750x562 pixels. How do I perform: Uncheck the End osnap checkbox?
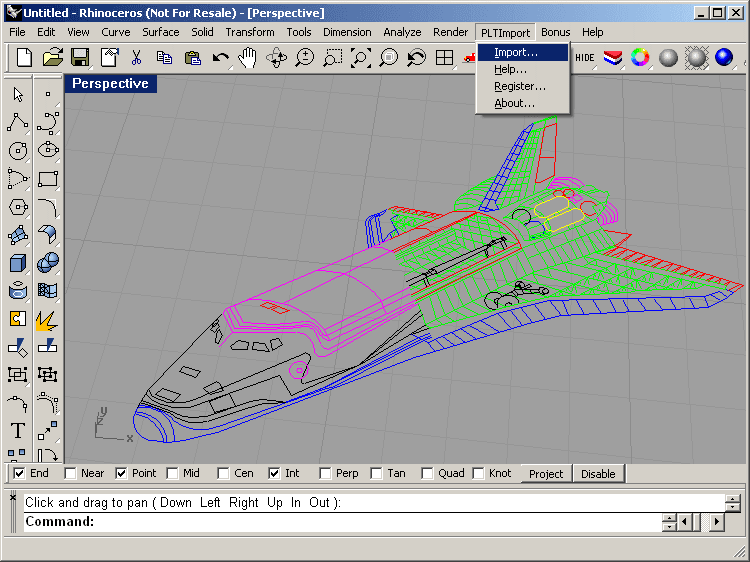(19, 473)
